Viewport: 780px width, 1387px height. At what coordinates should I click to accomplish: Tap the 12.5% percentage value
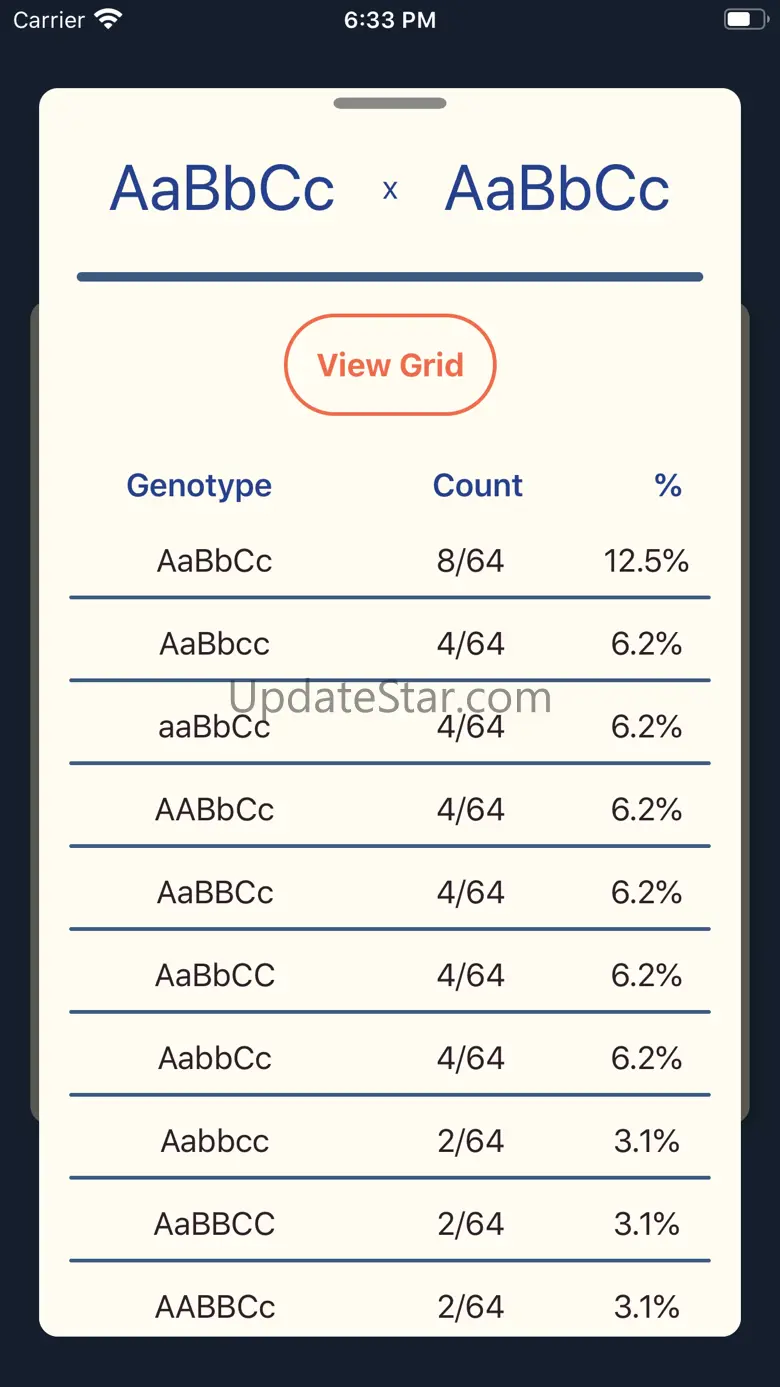click(646, 561)
